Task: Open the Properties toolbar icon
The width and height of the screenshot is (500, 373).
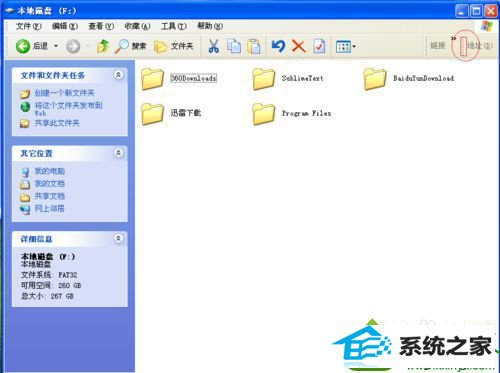Action: (319, 46)
